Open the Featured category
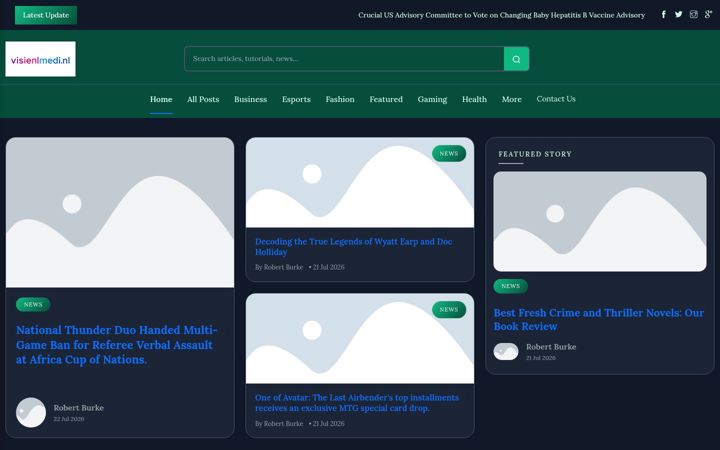 pyautogui.click(x=386, y=99)
